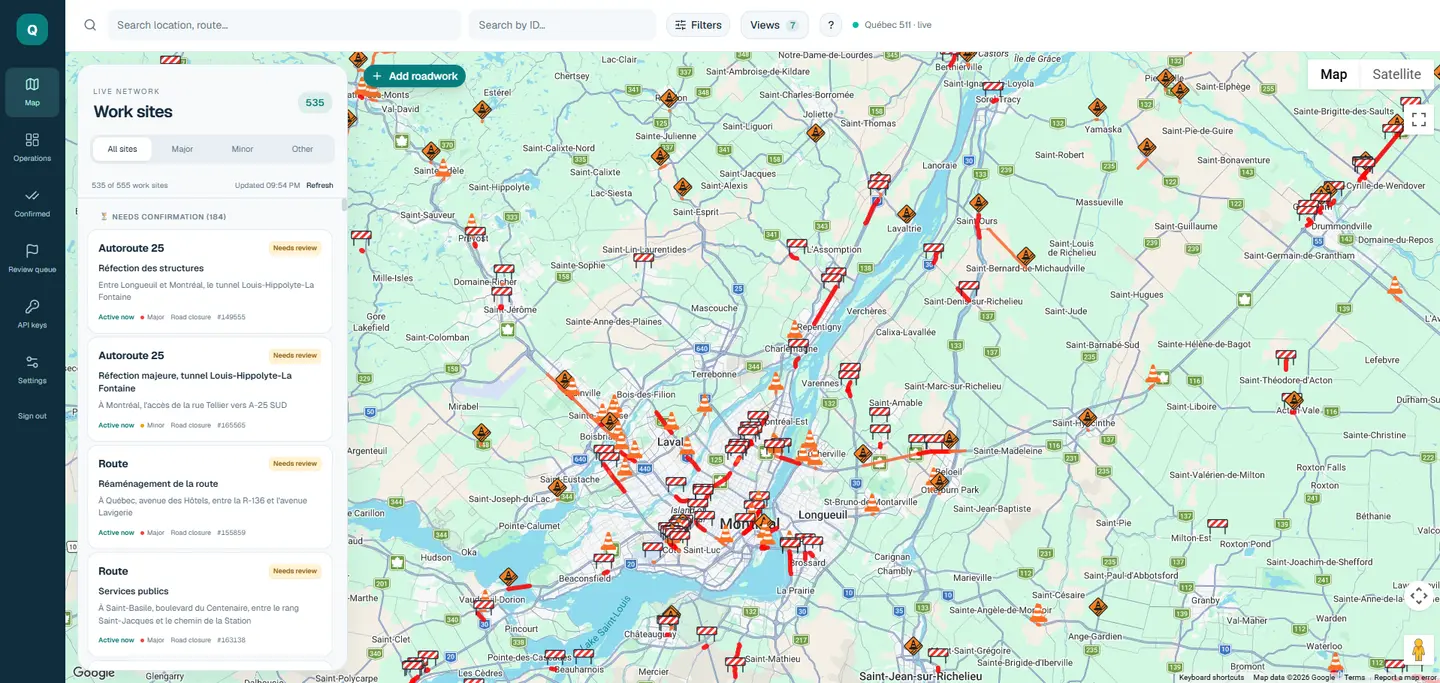
Task: Open the Operations section
Action: (x=32, y=147)
